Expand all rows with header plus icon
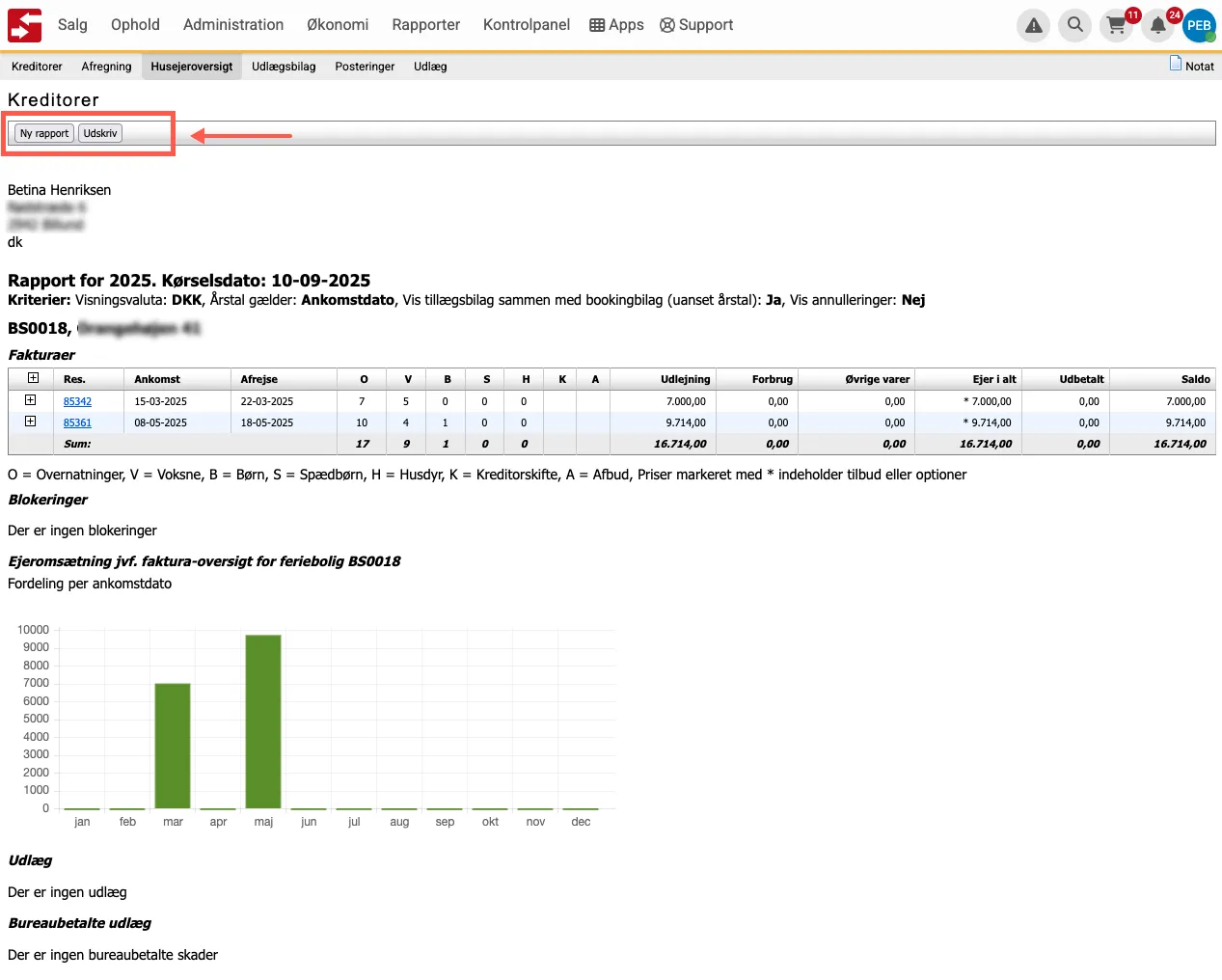This screenshot has height=980, width=1222. coord(33,378)
